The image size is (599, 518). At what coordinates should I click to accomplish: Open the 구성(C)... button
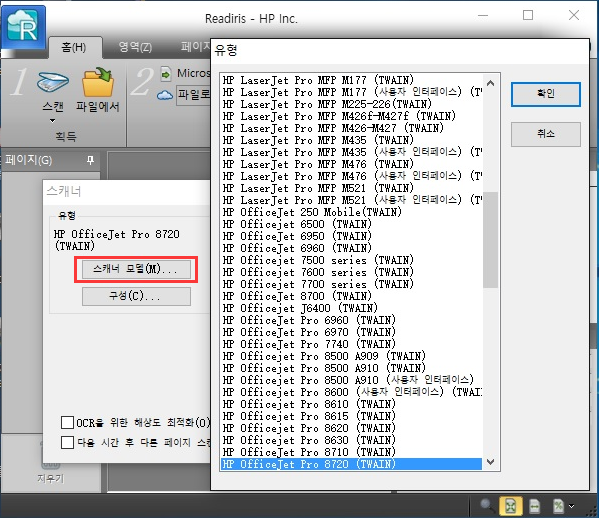point(136,296)
